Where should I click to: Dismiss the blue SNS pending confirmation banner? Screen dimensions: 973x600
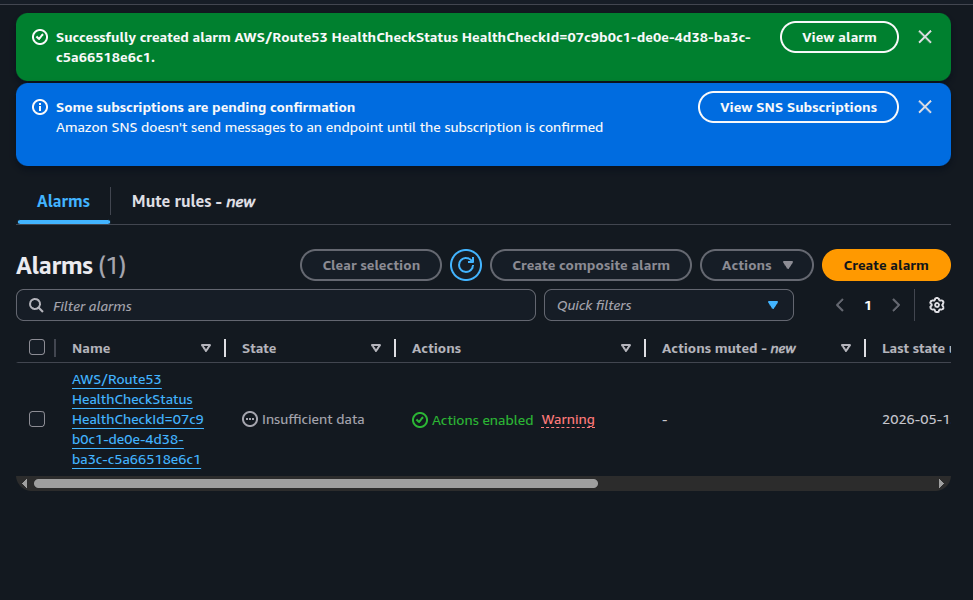pyautogui.click(x=925, y=107)
